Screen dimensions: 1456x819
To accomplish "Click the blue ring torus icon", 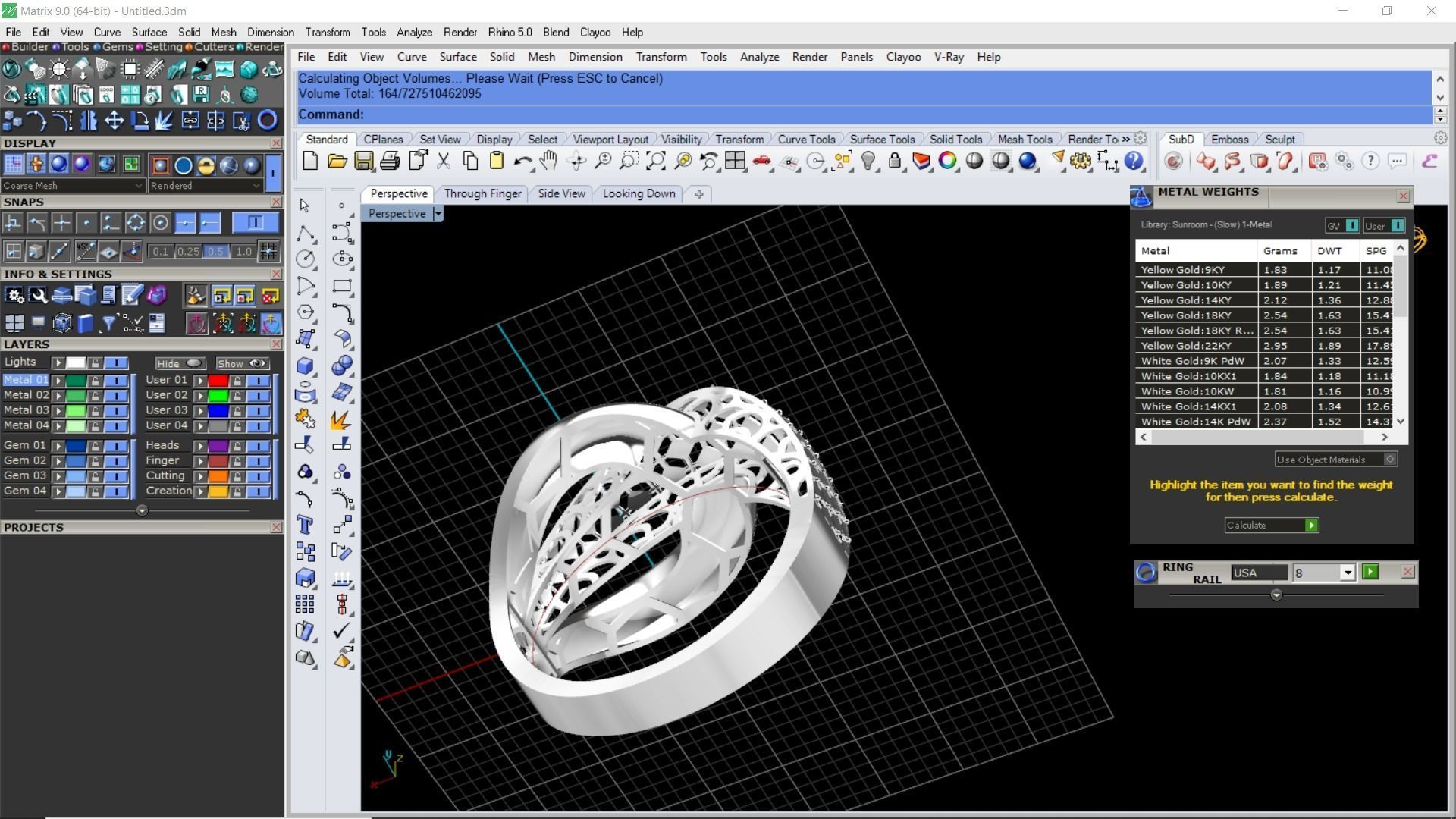I will tap(267, 120).
